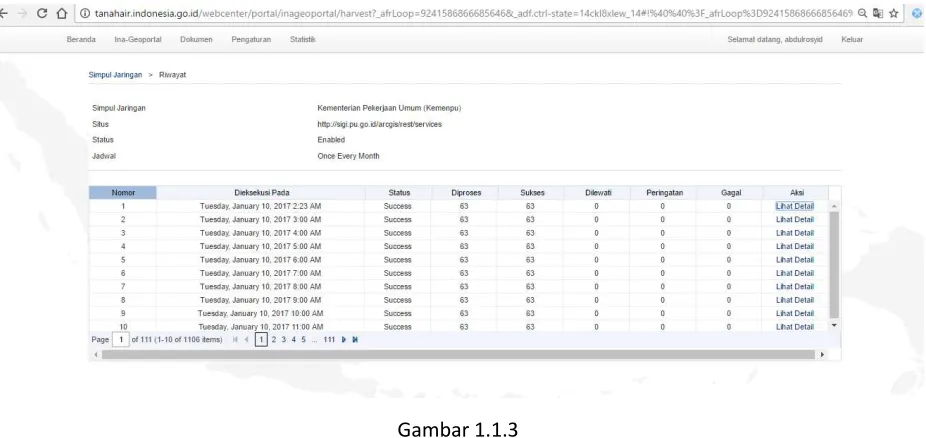Click 'Tuesday, January 10, 2017 7:00 AM' cell

260,273
